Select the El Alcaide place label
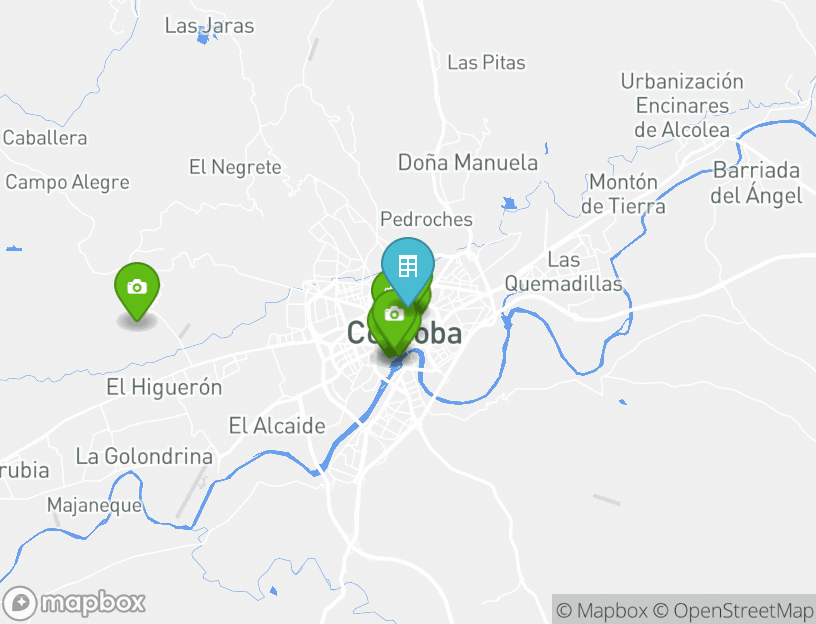 277,426
